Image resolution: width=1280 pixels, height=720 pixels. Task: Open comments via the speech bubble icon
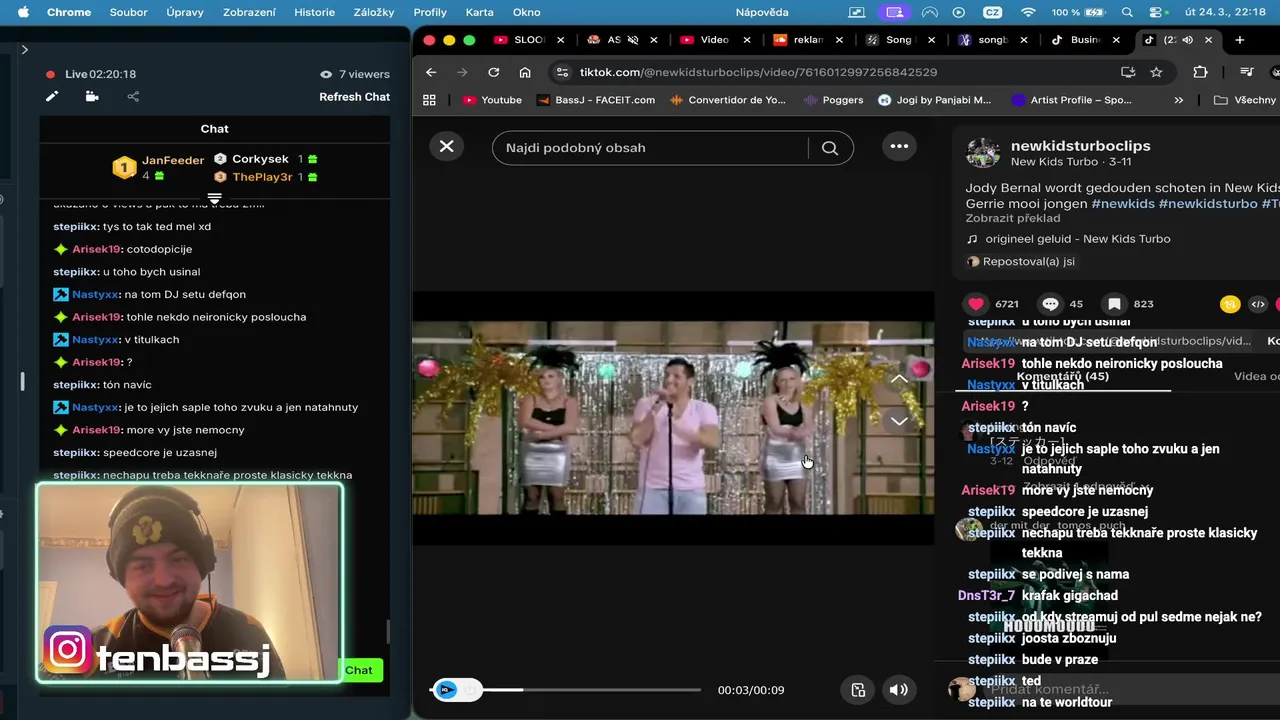tap(1050, 304)
